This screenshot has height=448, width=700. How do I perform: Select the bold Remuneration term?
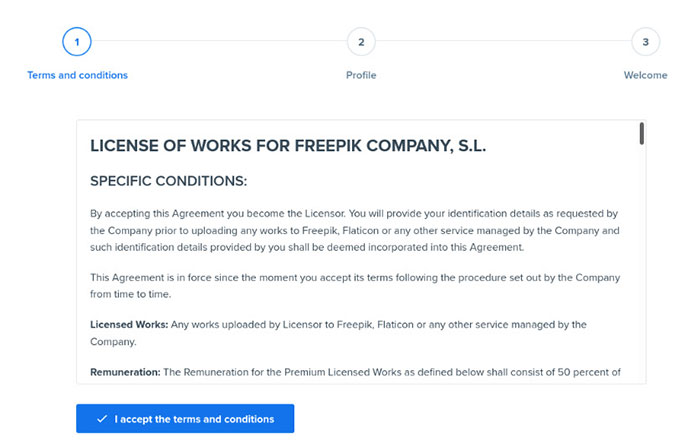125,372
